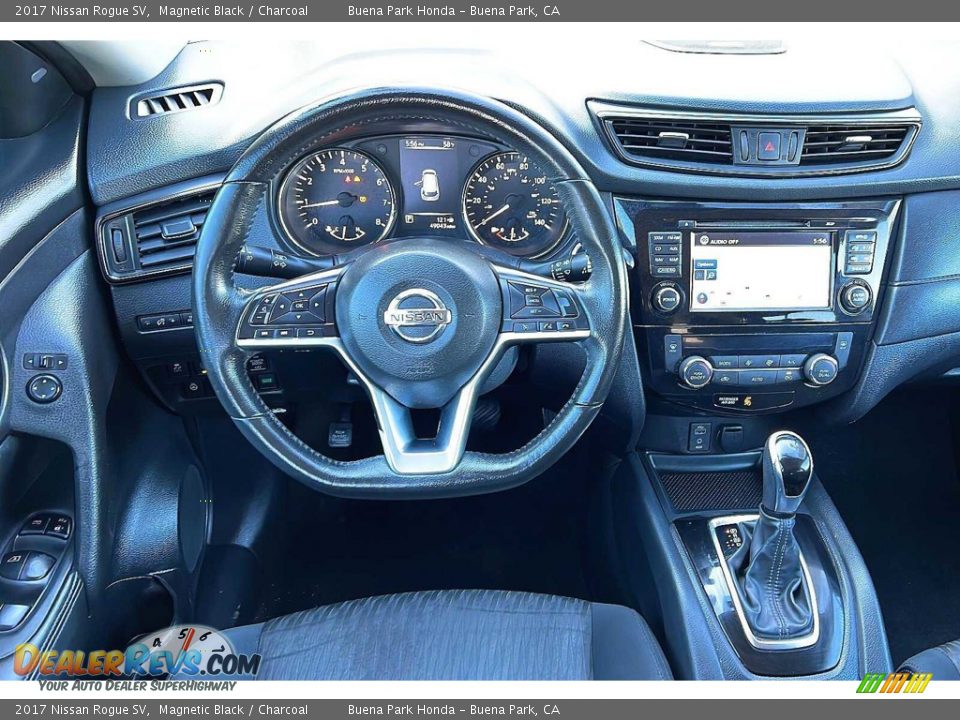Click the speedometer gauge

tap(513, 204)
